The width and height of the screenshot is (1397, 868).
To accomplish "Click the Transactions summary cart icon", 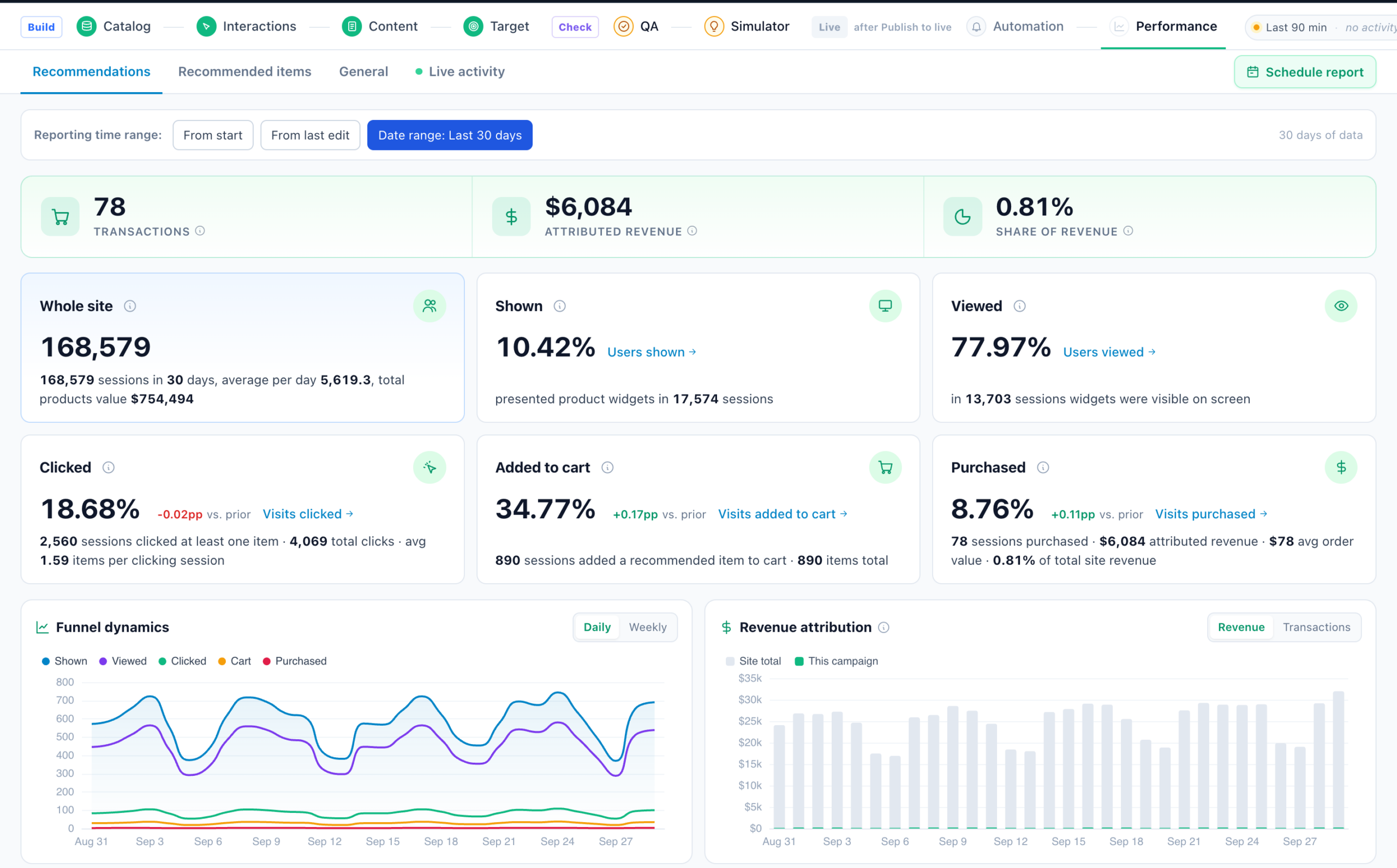I will (x=60, y=217).
